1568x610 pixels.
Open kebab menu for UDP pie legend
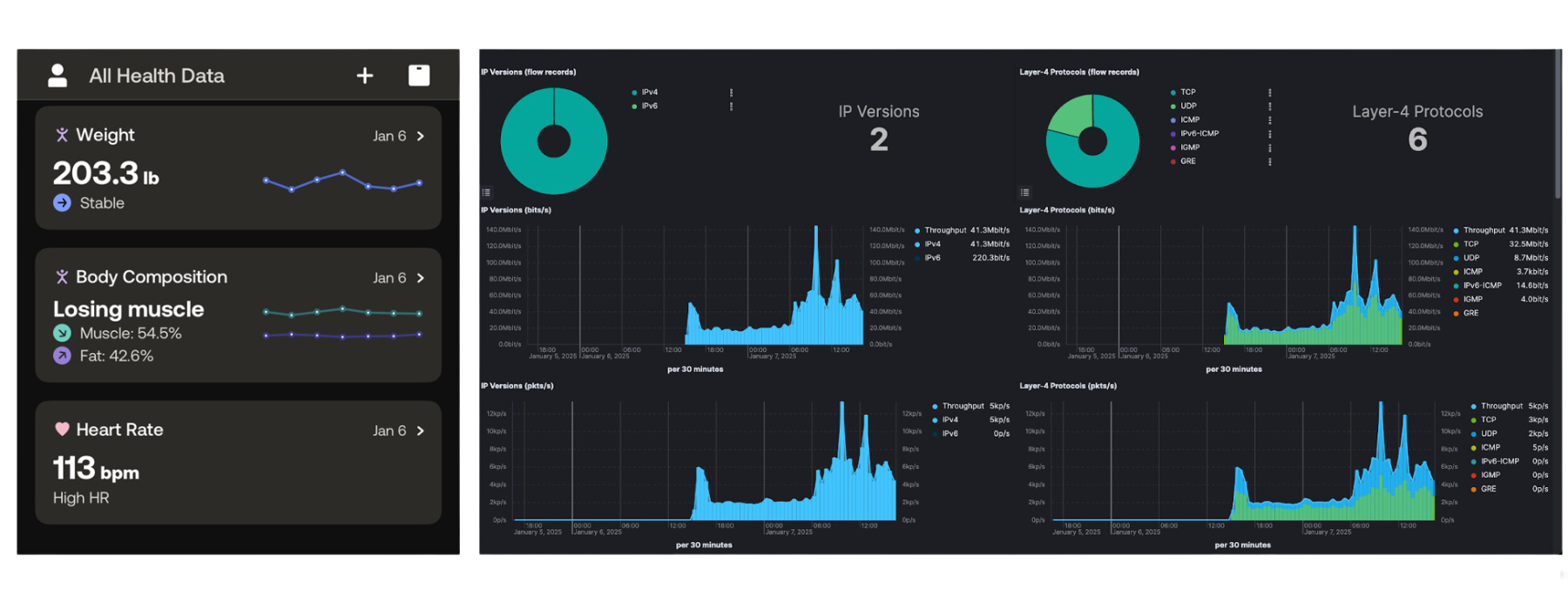(1269, 106)
